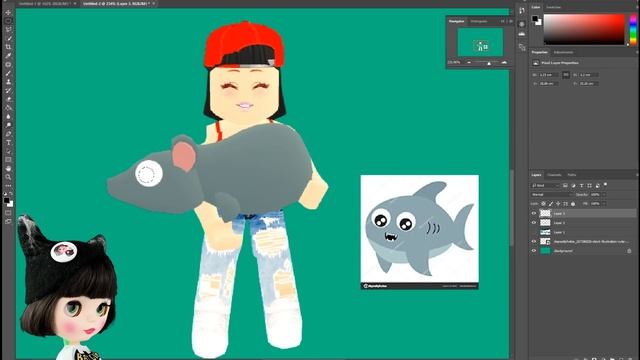Select the Type tool
Screen dimensions: 640x360
coord(8,142)
